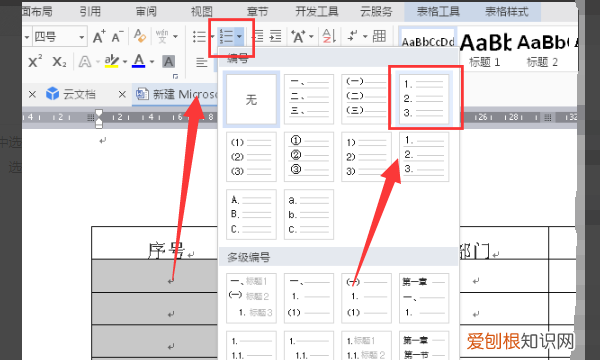Open the 开发工具 ribbon tab

coord(316,11)
